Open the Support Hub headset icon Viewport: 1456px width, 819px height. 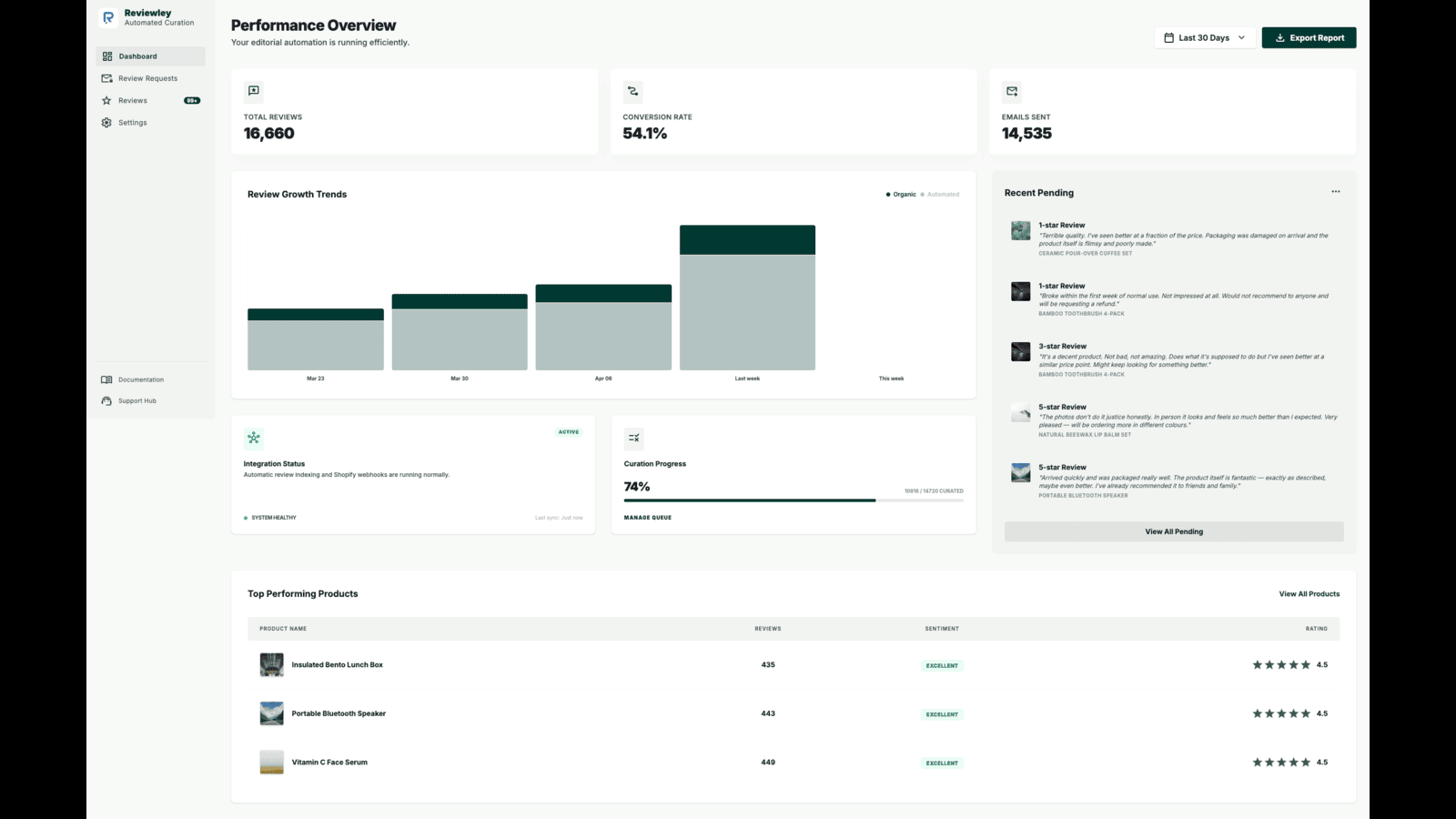click(106, 400)
